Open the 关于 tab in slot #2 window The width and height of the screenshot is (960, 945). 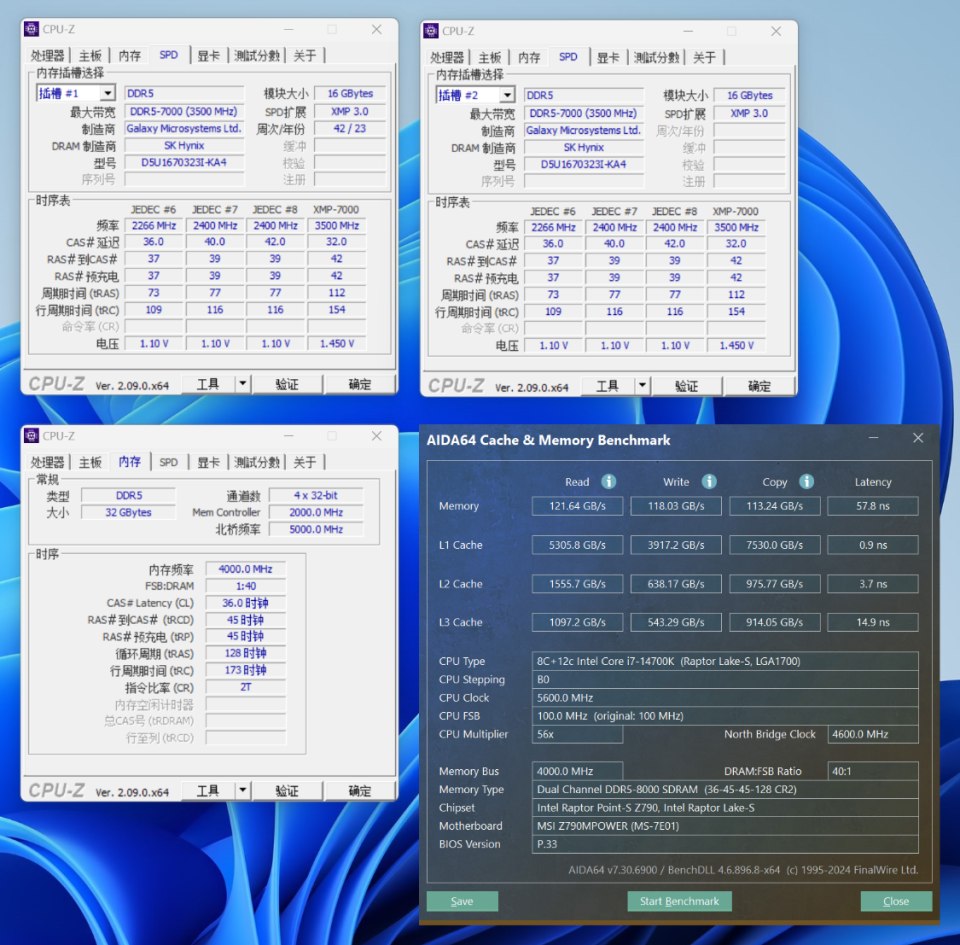705,58
